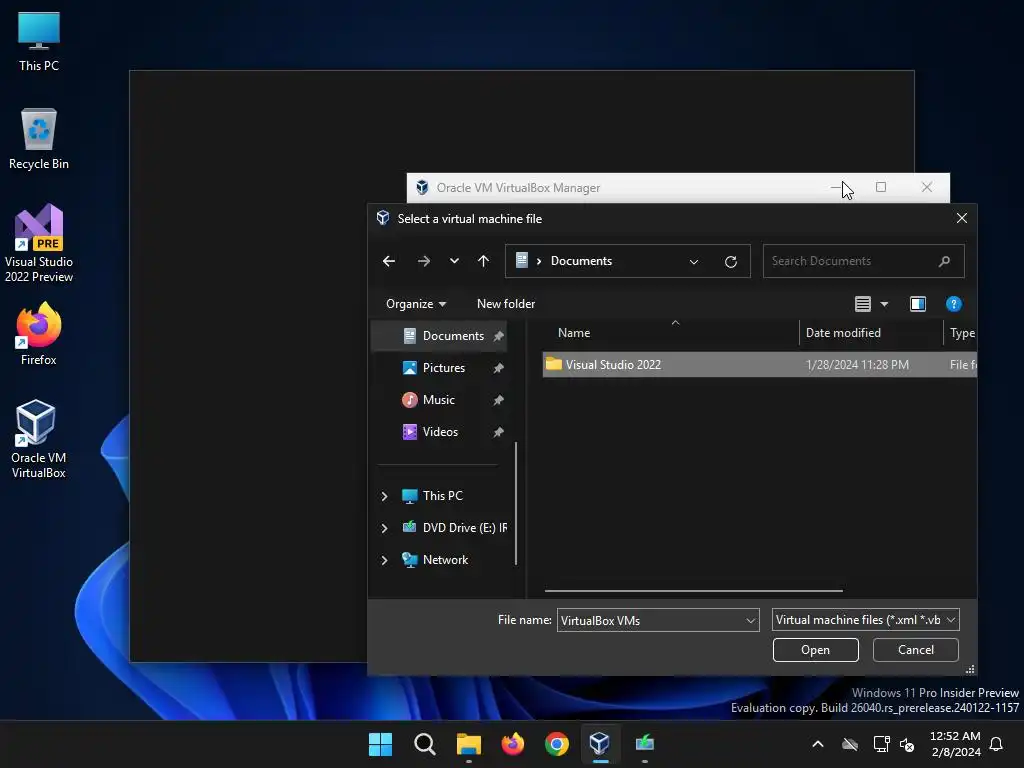The height and width of the screenshot is (768, 1024).
Task: Open Google Chrome from the taskbar
Action: pyautogui.click(x=556, y=744)
